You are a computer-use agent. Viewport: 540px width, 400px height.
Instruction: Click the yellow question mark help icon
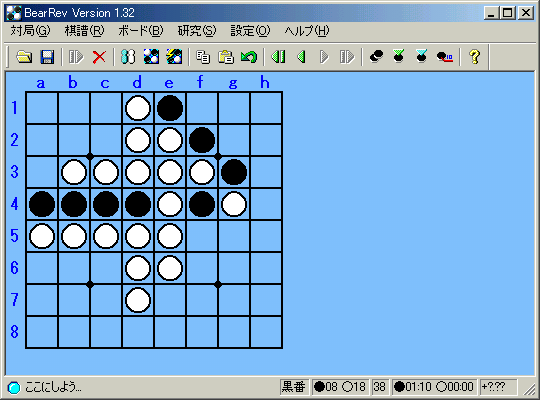(x=475, y=57)
